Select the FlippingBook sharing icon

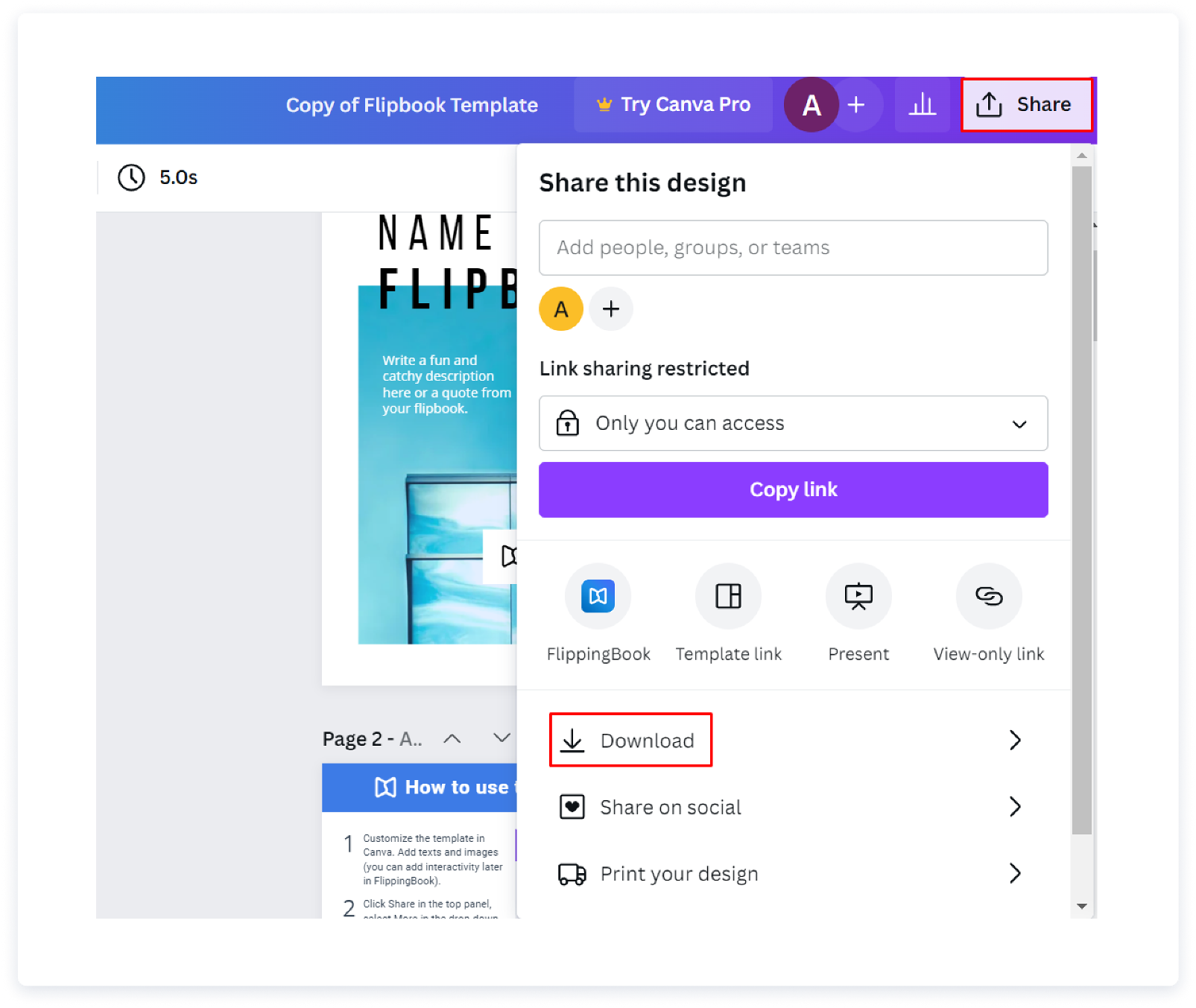click(598, 596)
